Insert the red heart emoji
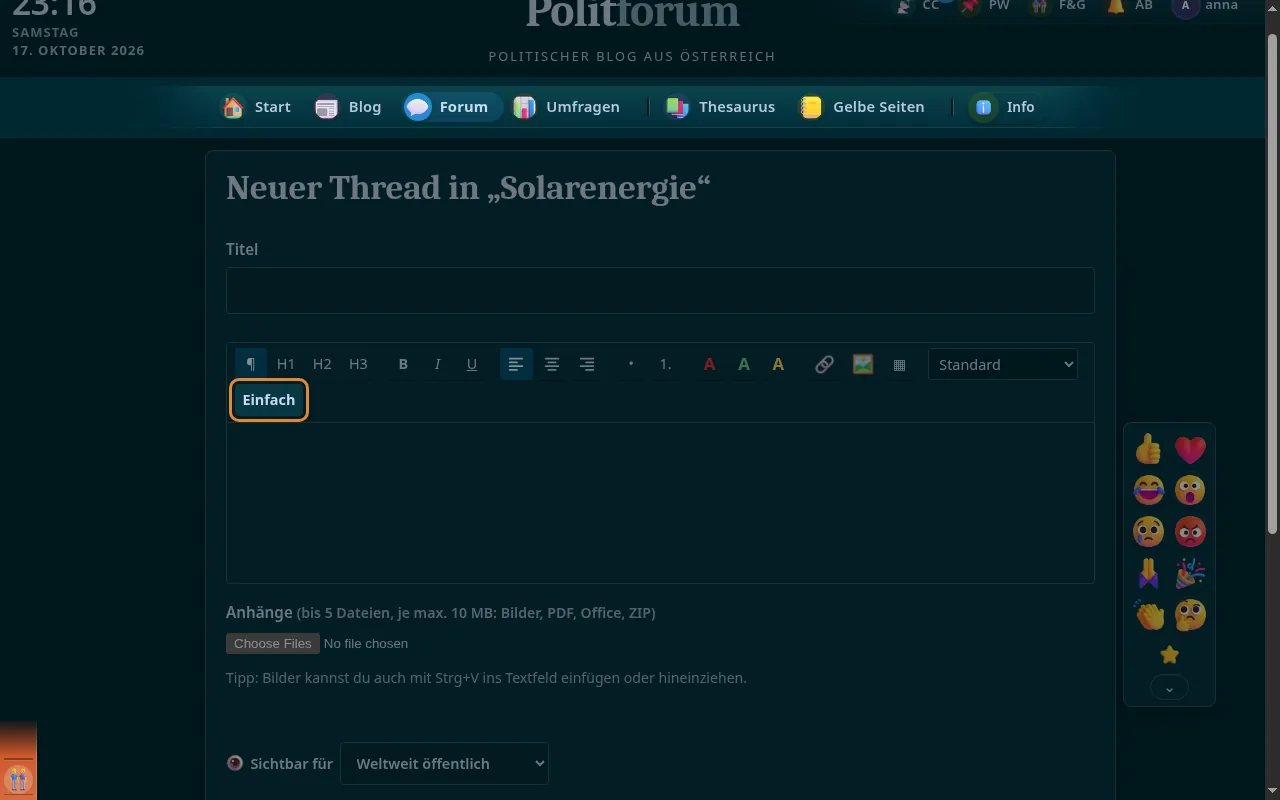Screen dimensions: 1280x800 coord(1190,450)
